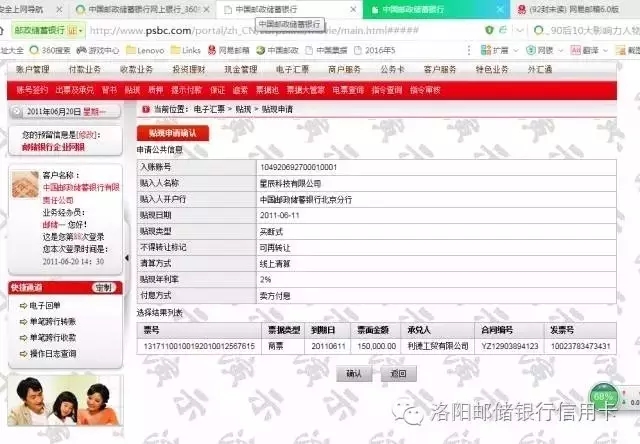Click the 翻译 translate toolbar icon

[x=576, y=50]
